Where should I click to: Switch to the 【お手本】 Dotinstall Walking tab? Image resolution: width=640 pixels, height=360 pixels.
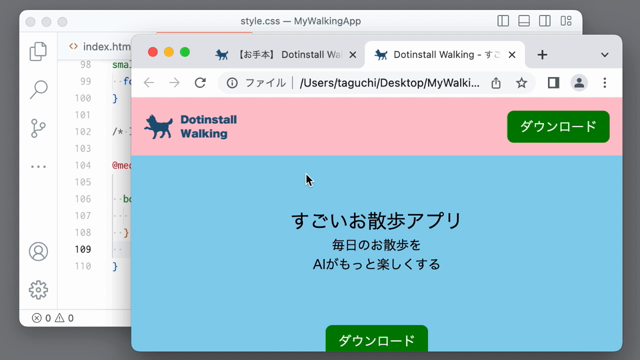[x=287, y=55]
